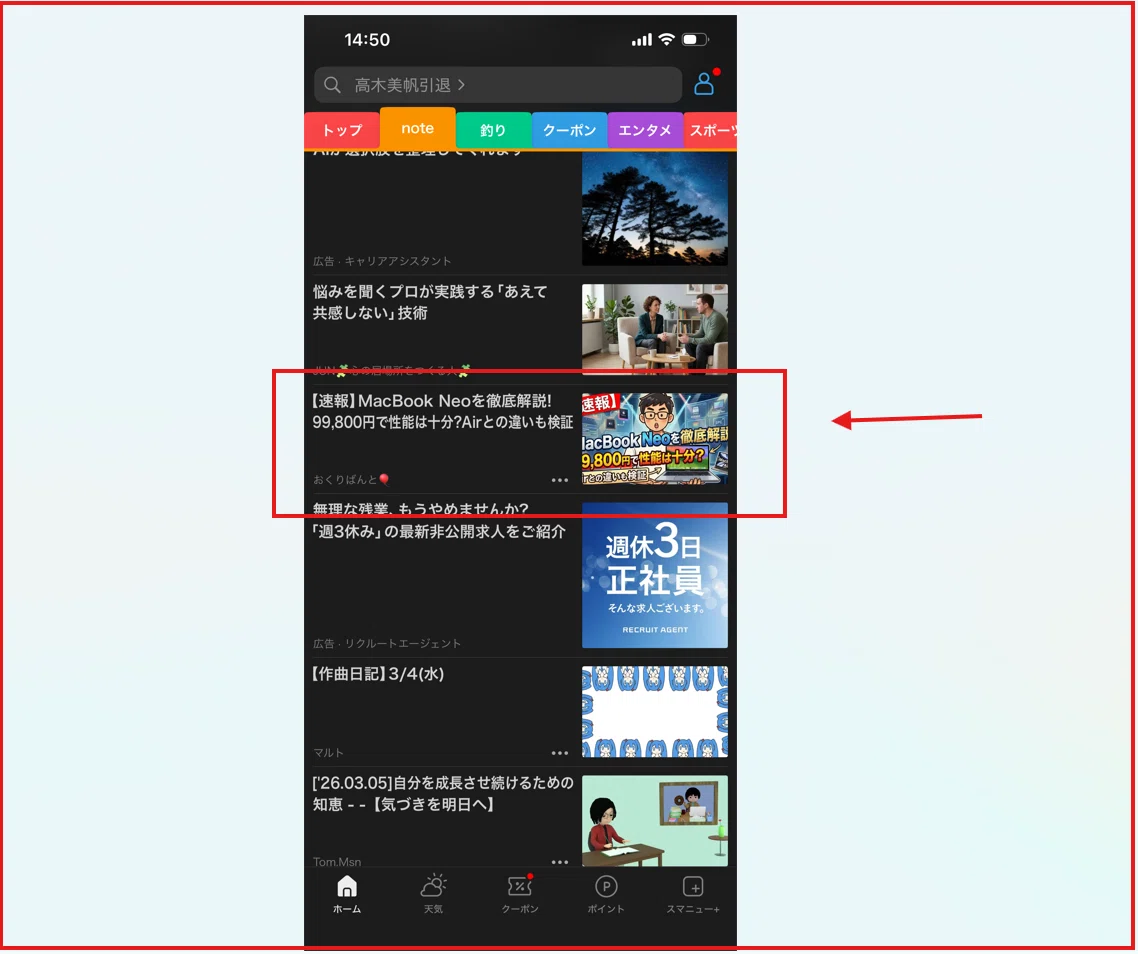
Task: Tap the search magnifier icon
Action: pos(332,85)
